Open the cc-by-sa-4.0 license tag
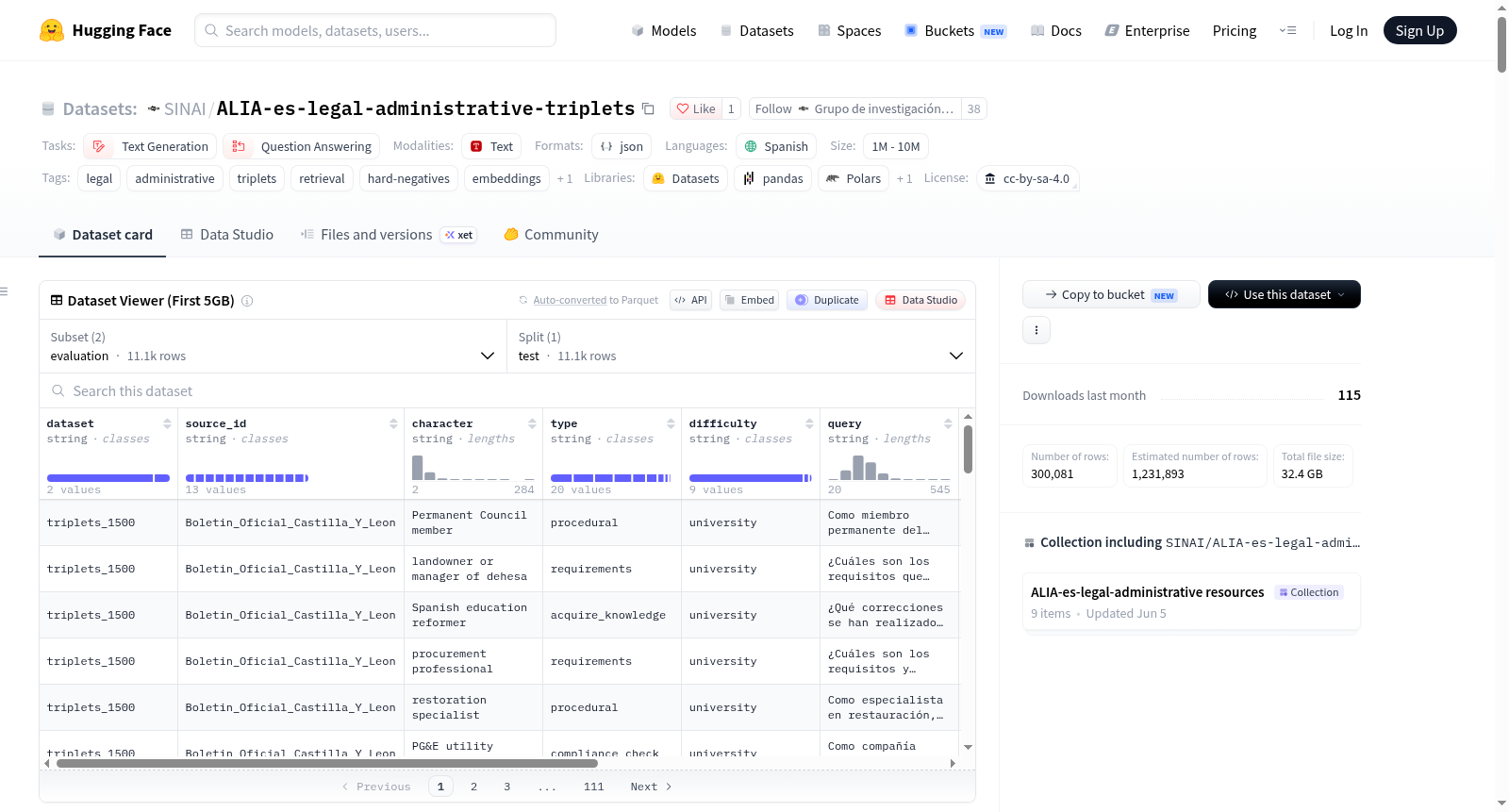The width and height of the screenshot is (1509, 812). [1027, 178]
